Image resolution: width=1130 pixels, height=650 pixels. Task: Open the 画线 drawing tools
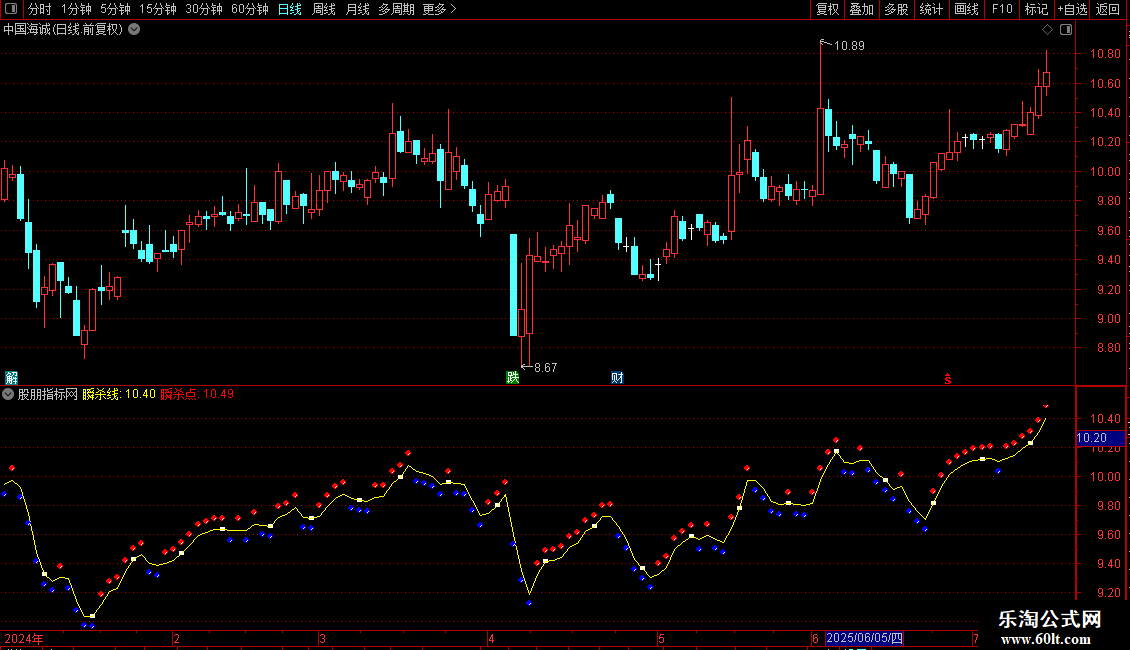coord(966,9)
